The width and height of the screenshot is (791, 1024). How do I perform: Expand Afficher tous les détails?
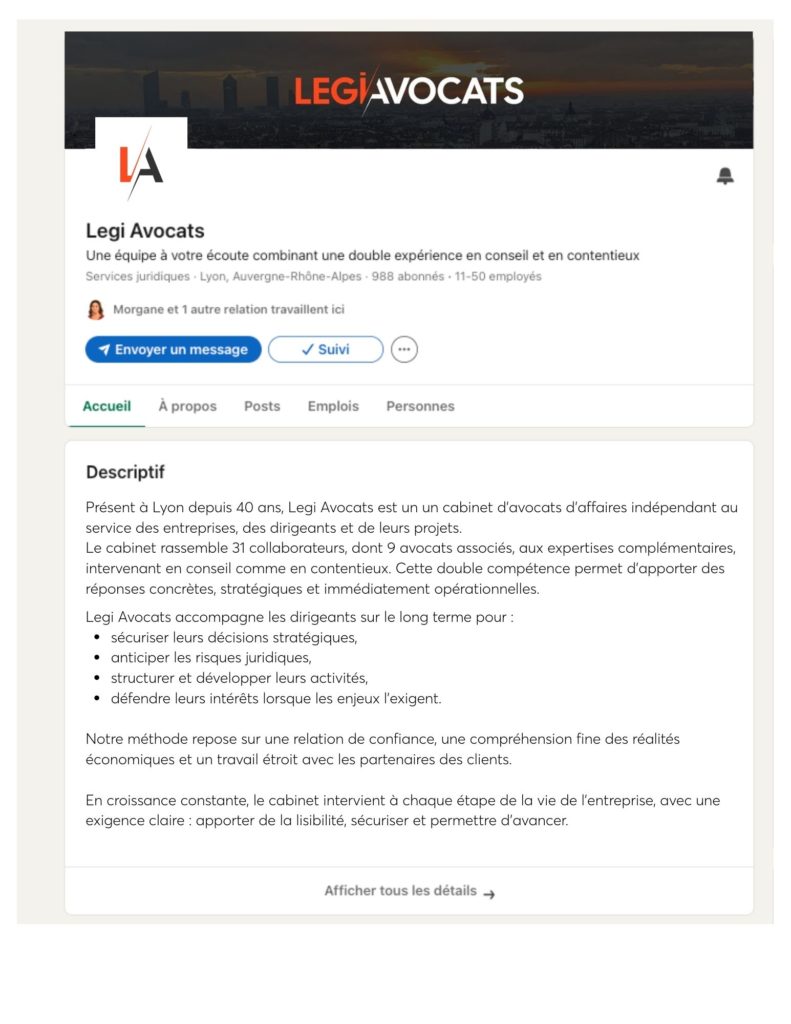coord(401,891)
